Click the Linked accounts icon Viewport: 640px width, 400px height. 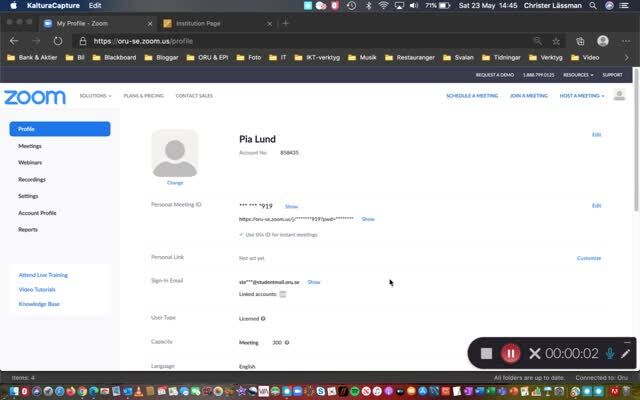tap(282, 294)
